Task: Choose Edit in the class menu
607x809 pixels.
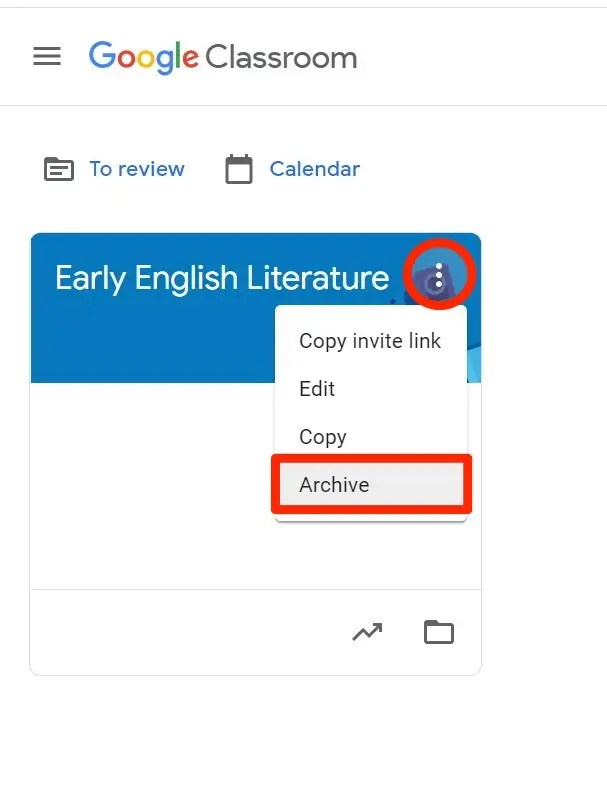Action: coord(317,389)
